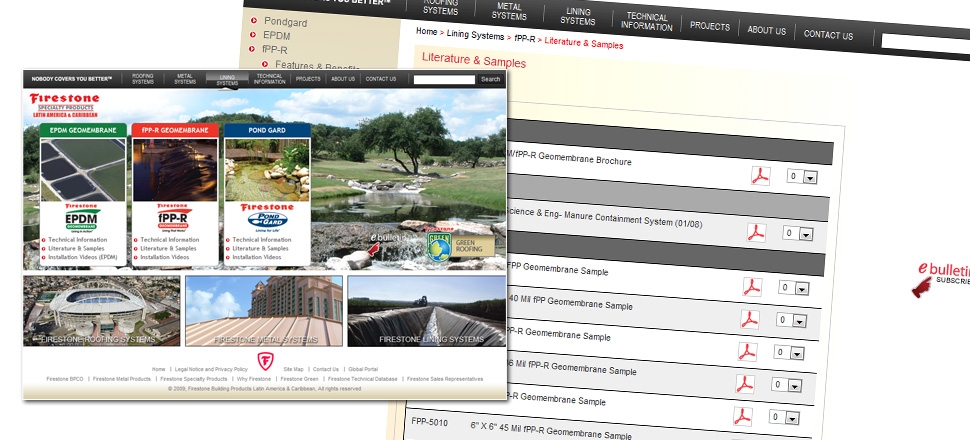Image resolution: width=970 pixels, height=440 pixels.
Task: Open Firestone Metal Systems thumbnail
Action: point(264,311)
